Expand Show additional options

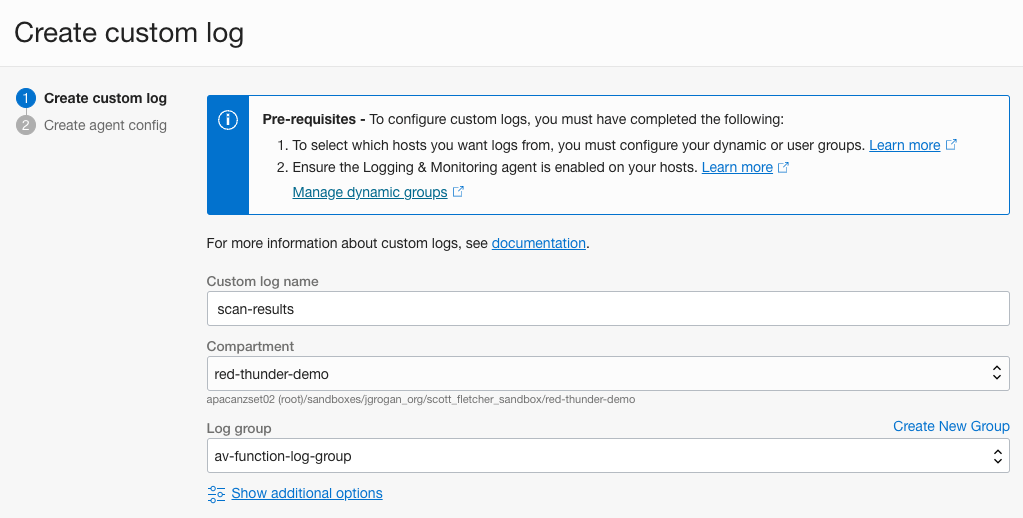[306, 493]
